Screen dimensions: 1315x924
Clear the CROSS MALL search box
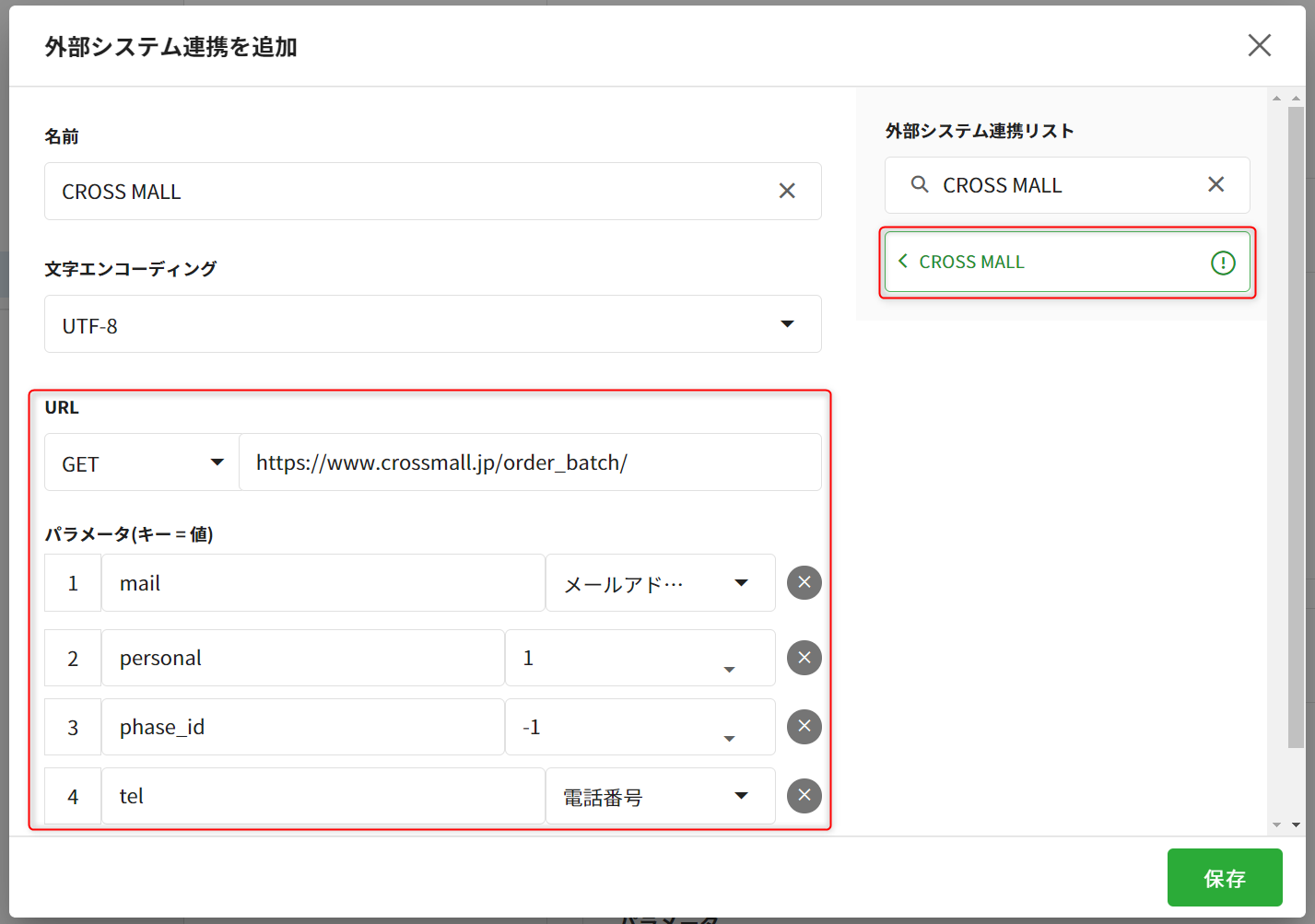[1215, 184]
